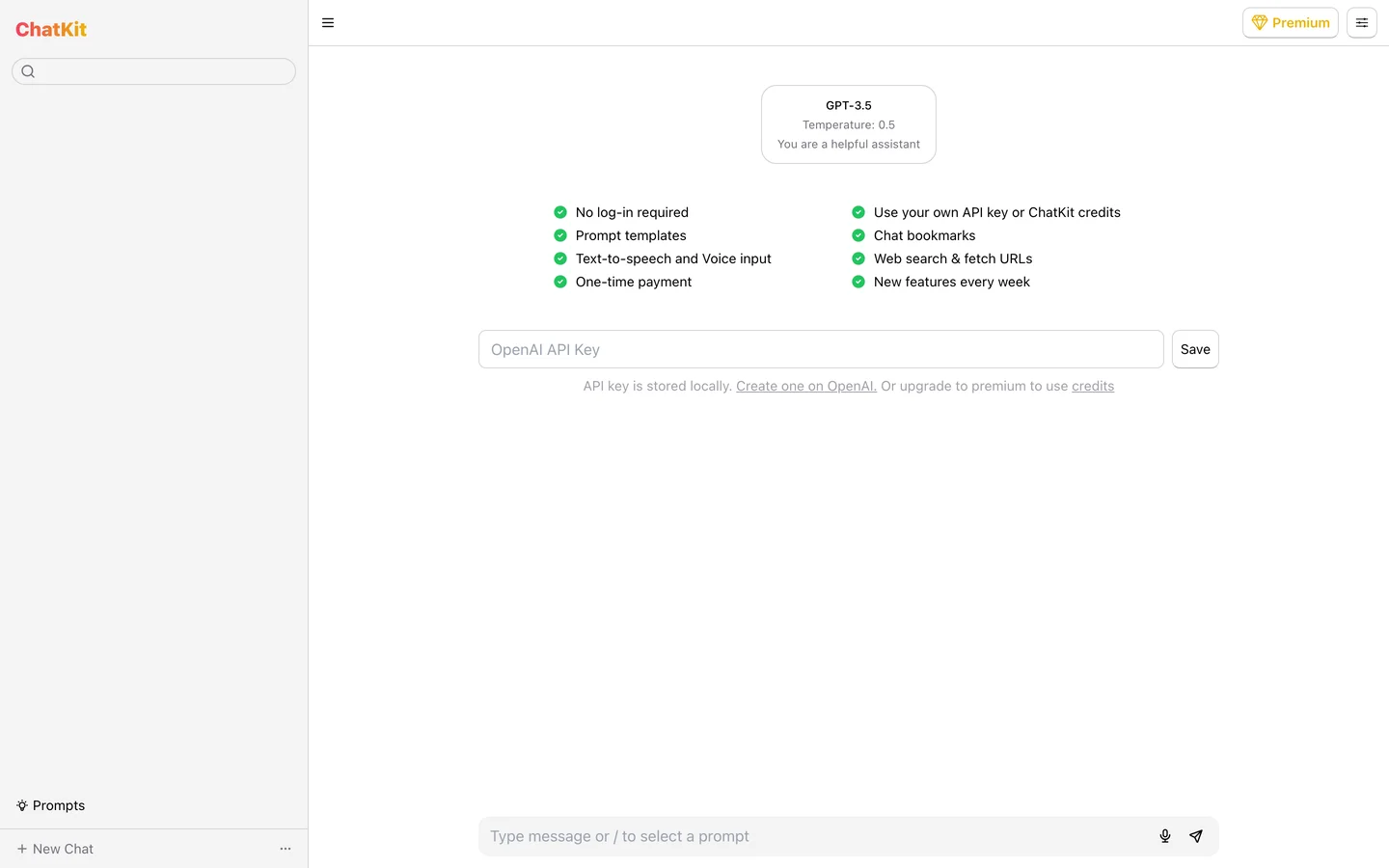Click the 'No log-in required' text
Viewport: 1389px width, 868px height.
632,212
